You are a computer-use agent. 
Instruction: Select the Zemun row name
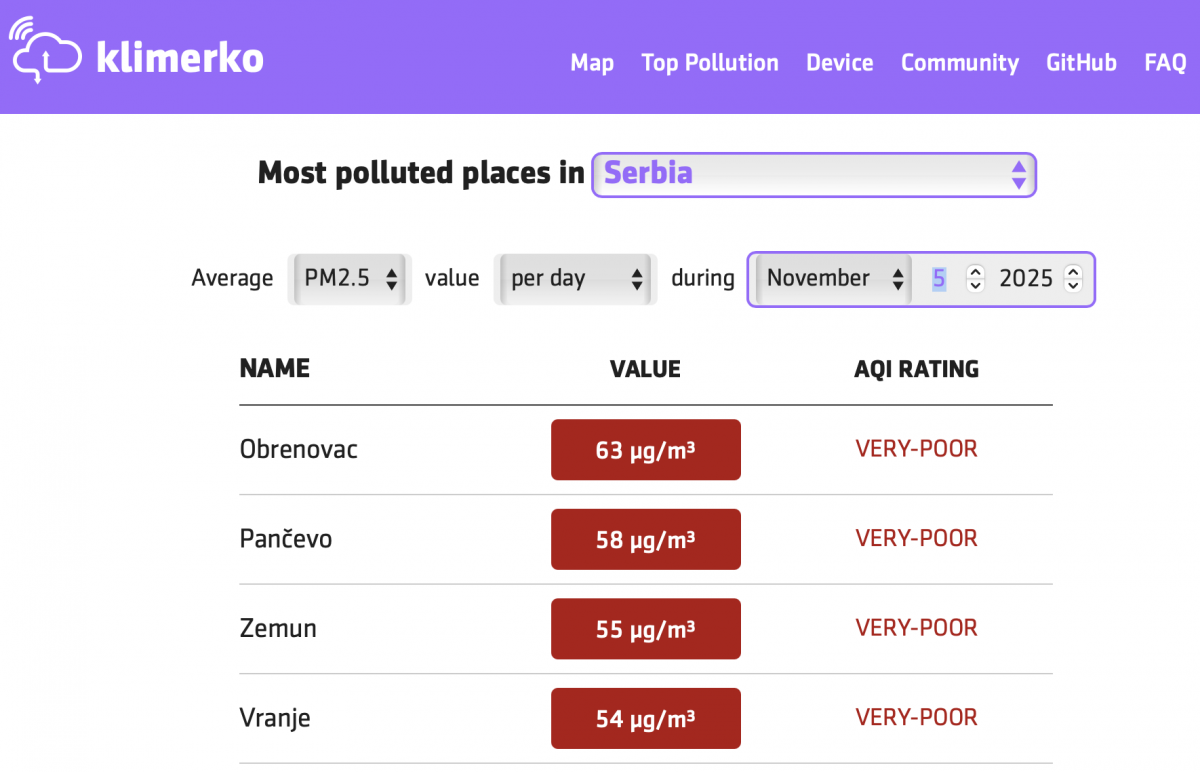coord(278,629)
